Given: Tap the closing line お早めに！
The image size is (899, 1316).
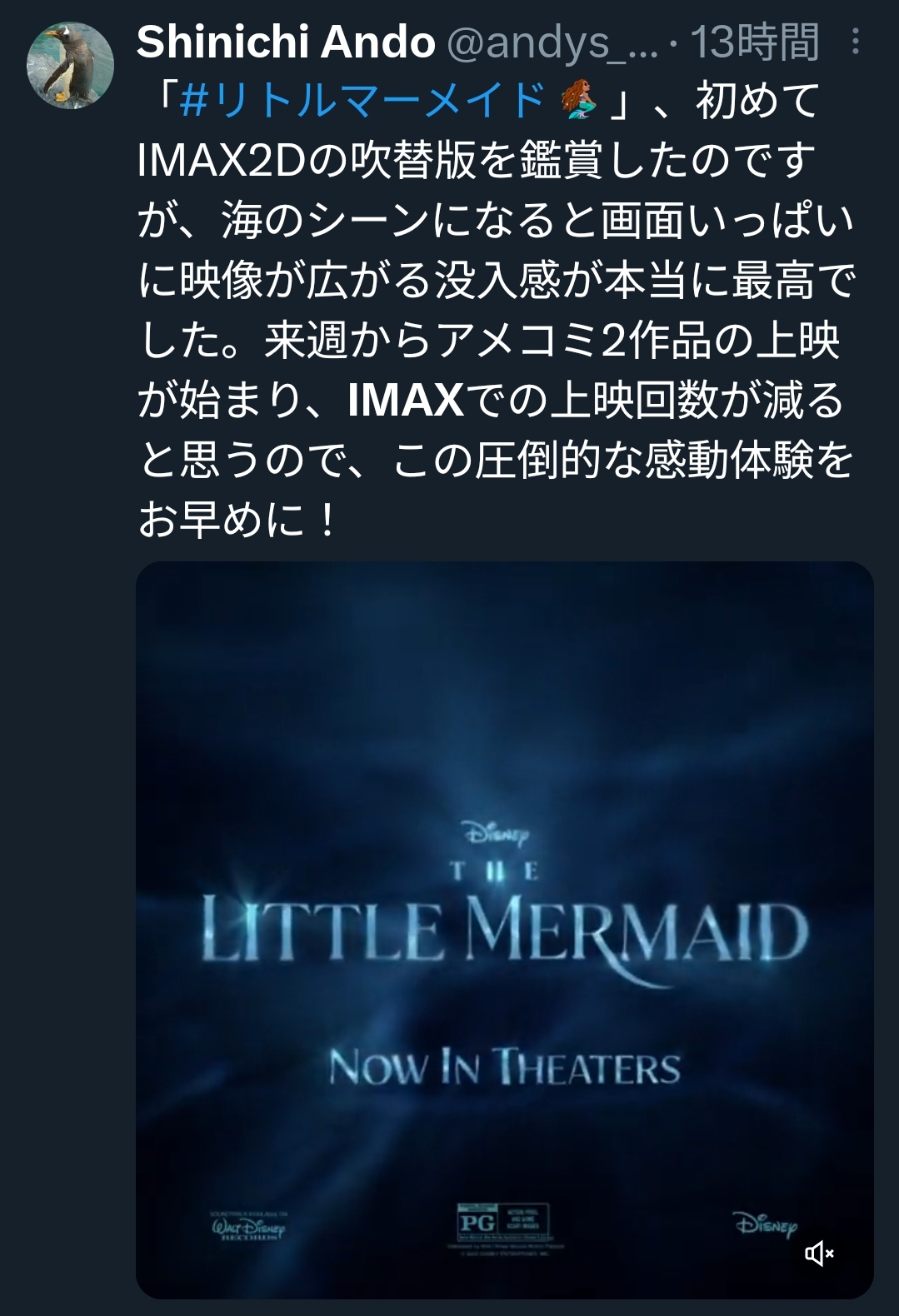Looking at the screenshot, I should pyautogui.click(x=237, y=521).
